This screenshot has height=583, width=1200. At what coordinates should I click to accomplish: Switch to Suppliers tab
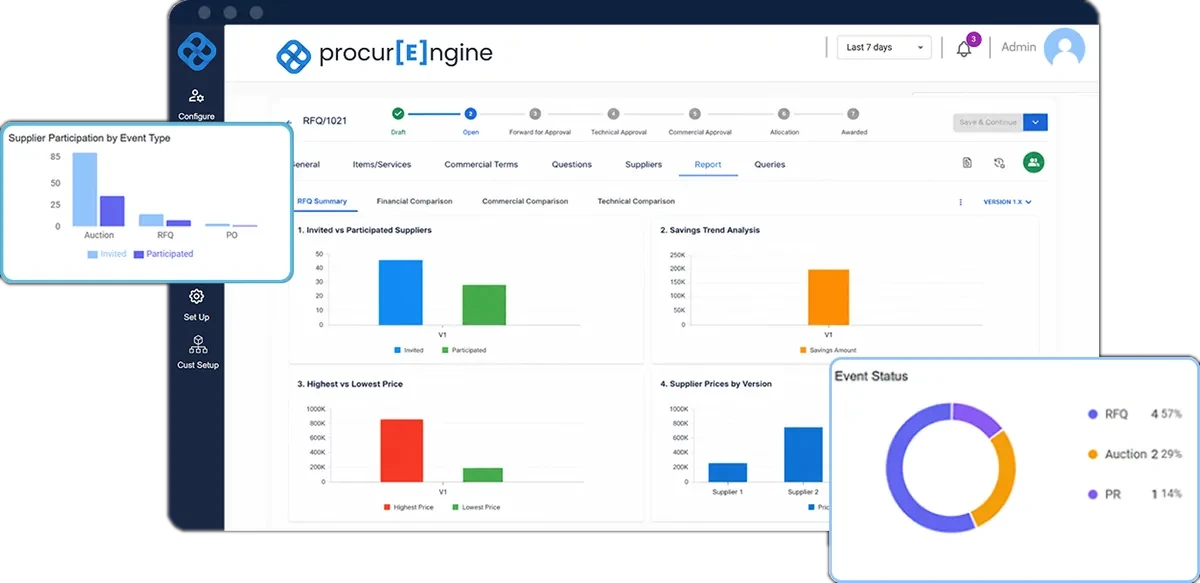643,164
